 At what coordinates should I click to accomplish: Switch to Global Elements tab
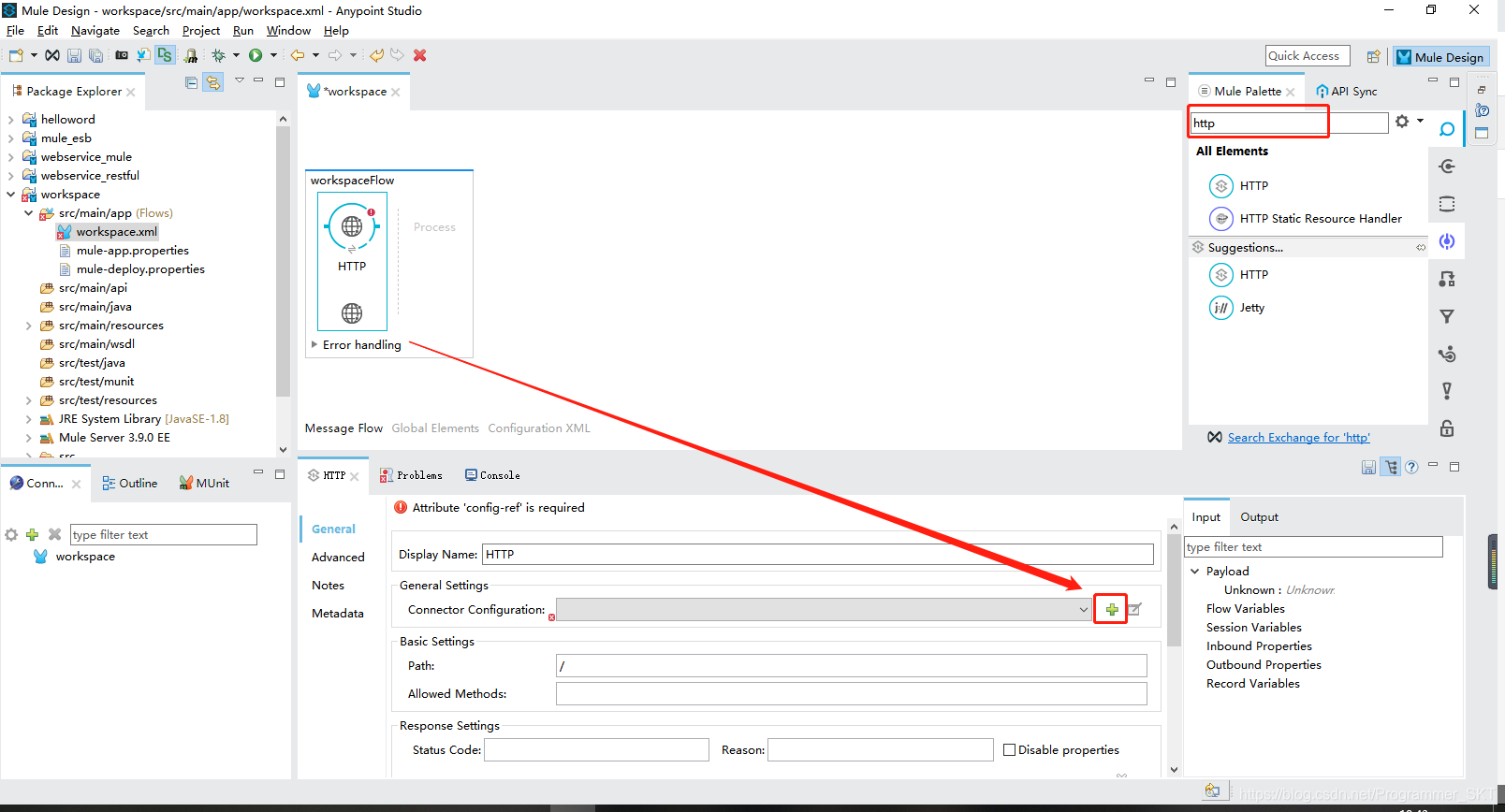[x=435, y=428]
